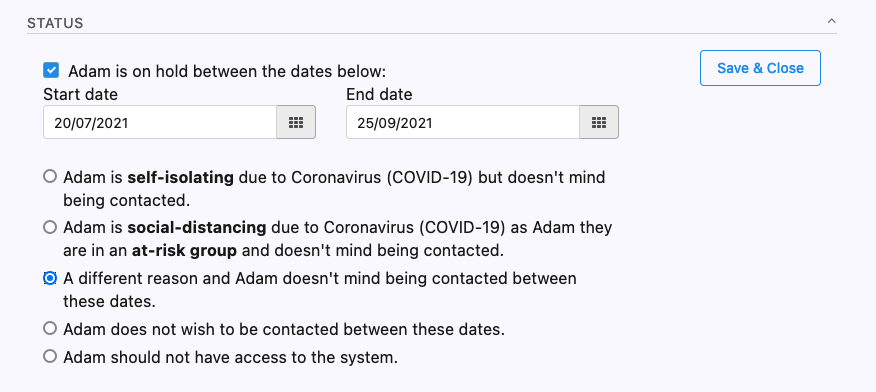Select the social-distancing radio button
The height and width of the screenshot is (392, 876).
(x=50, y=227)
